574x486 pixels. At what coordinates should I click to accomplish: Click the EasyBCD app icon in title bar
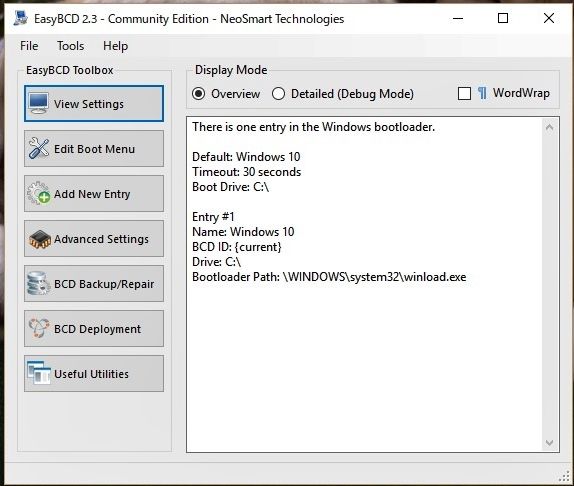click(20, 18)
